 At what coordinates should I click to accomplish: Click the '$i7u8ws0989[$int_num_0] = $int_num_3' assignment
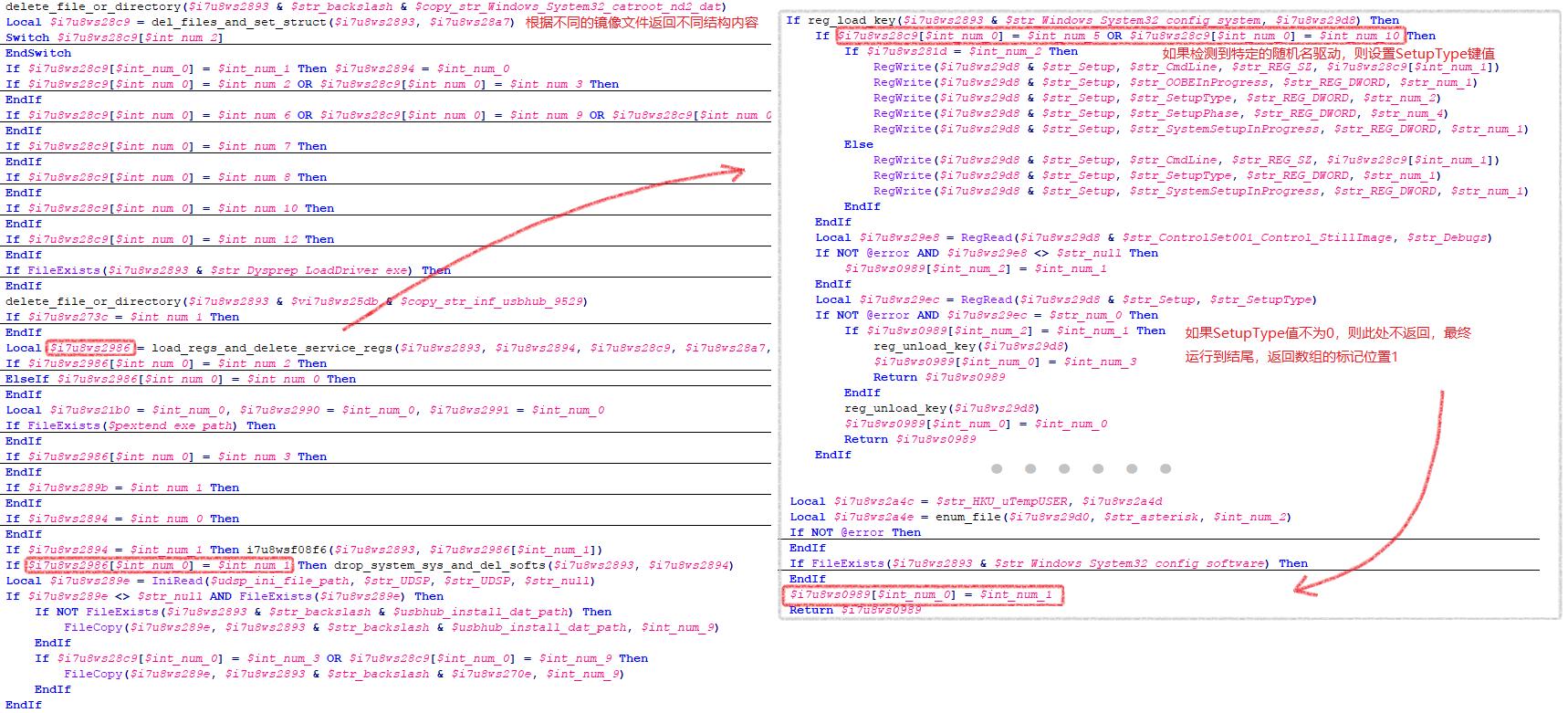(1005, 362)
